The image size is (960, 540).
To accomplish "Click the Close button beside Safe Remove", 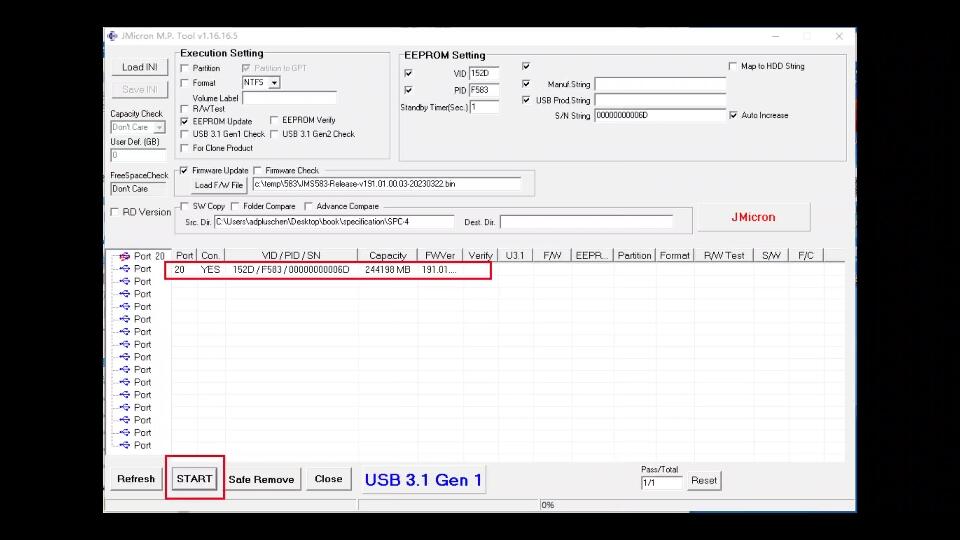I will point(329,479).
